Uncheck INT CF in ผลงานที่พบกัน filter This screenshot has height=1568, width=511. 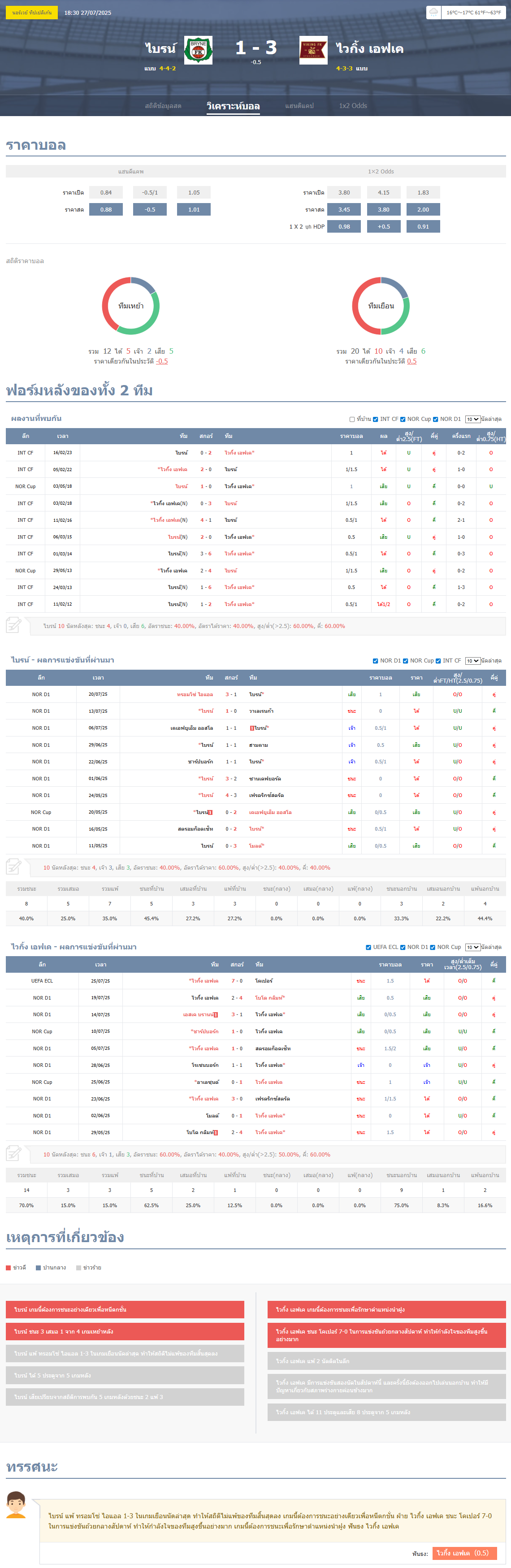(x=375, y=420)
